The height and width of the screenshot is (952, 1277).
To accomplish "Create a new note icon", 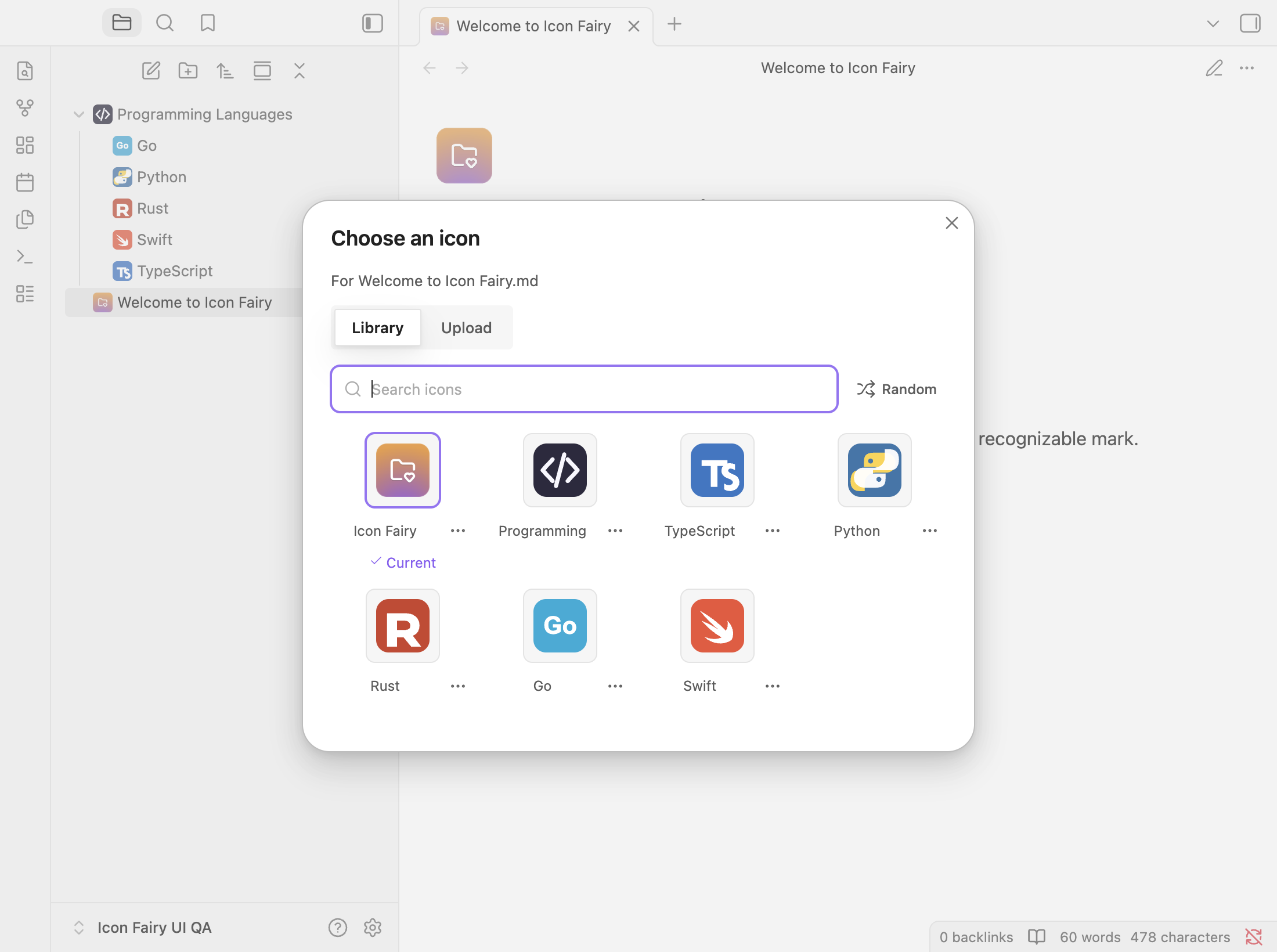I will coord(151,71).
